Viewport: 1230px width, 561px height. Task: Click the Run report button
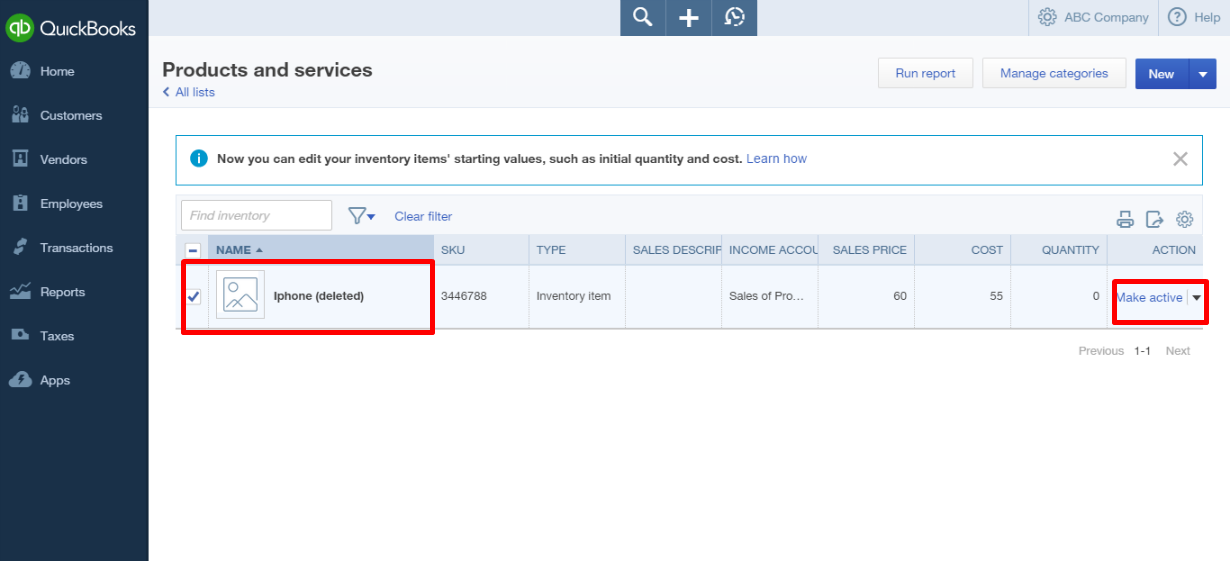point(925,73)
